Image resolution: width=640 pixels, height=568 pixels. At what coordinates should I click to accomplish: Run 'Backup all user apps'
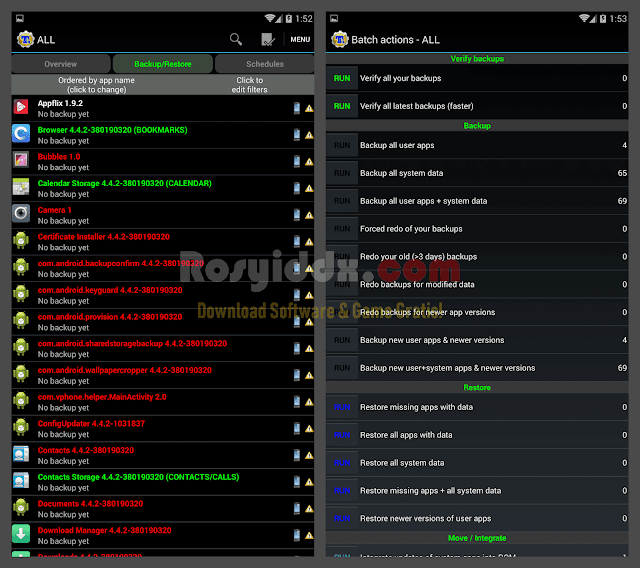pyautogui.click(x=342, y=145)
